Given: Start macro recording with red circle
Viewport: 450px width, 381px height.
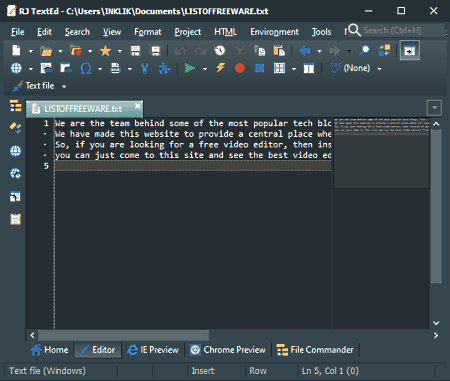Looking at the screenshot, I should coord(240,68).
